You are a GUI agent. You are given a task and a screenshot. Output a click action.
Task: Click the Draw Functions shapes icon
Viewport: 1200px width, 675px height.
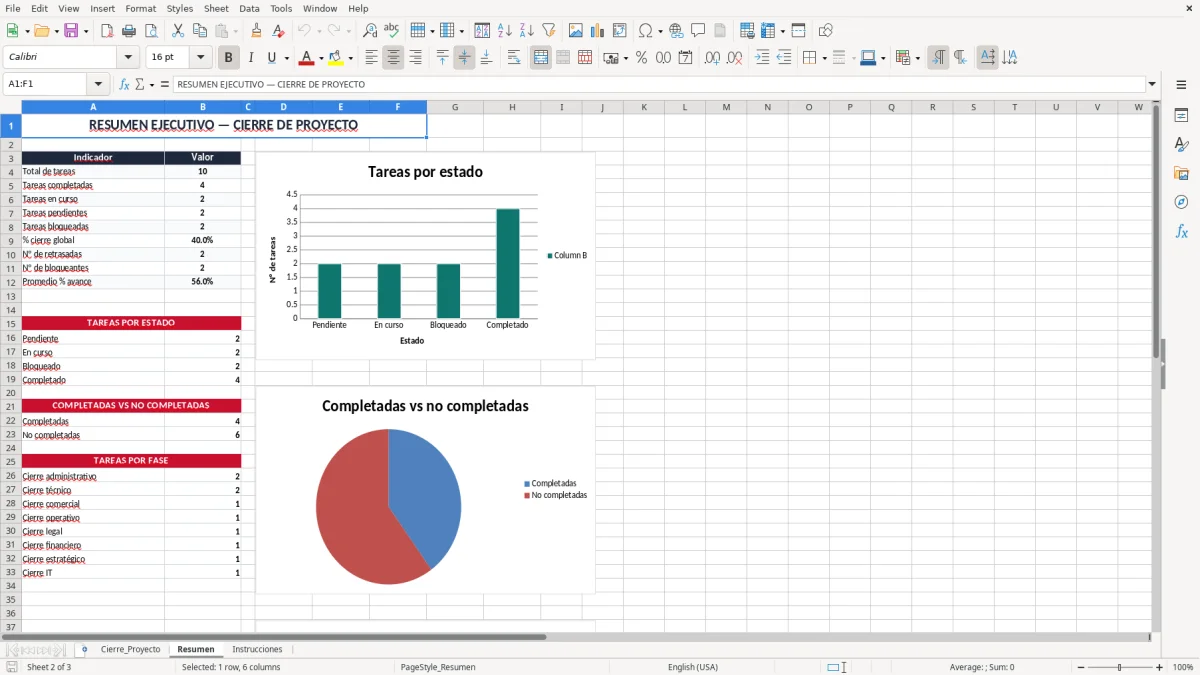tap(825, 31)
